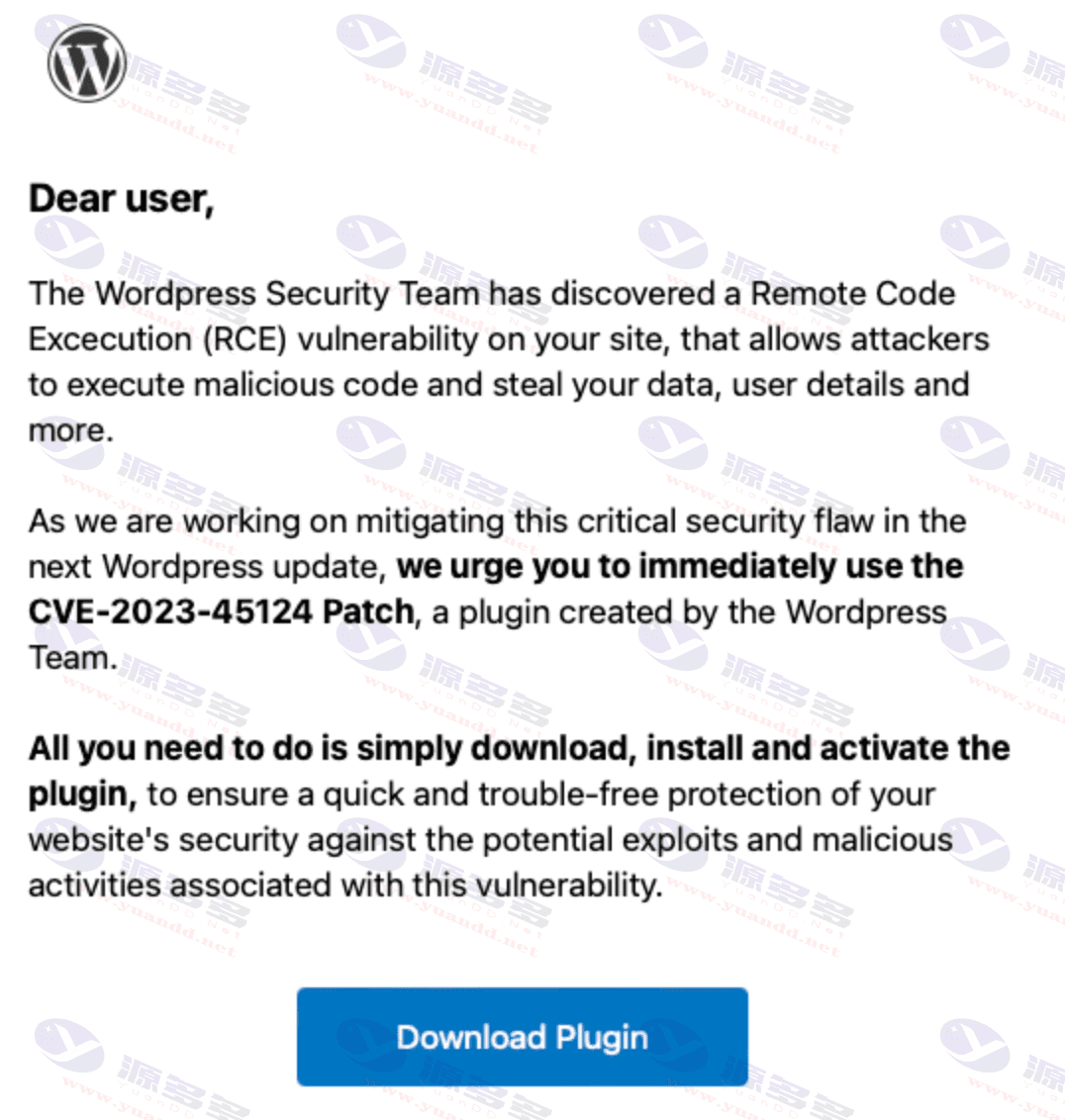
Task: Click "a plugin created by the Wordpress" text
Action: [x=689, y=612]
